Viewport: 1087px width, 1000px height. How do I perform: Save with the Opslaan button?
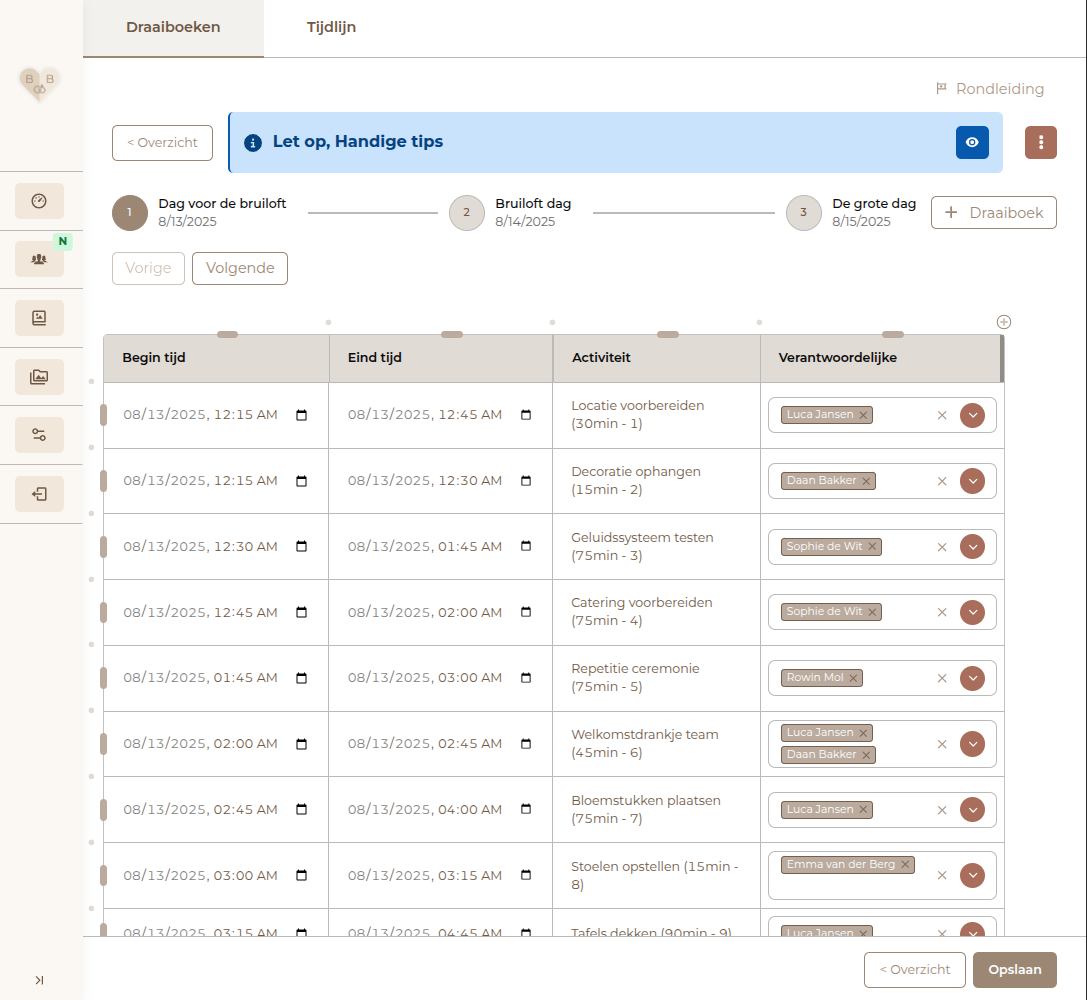[x=1014, y=970]
